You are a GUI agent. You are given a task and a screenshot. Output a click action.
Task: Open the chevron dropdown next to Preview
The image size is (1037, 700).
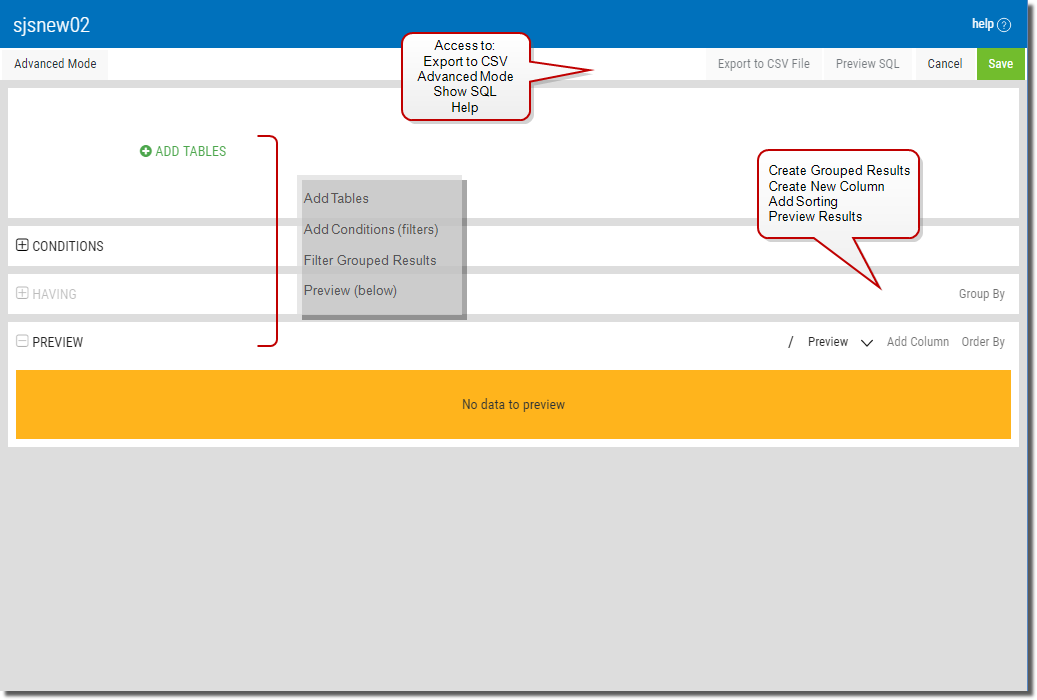(x=867, y=342)
